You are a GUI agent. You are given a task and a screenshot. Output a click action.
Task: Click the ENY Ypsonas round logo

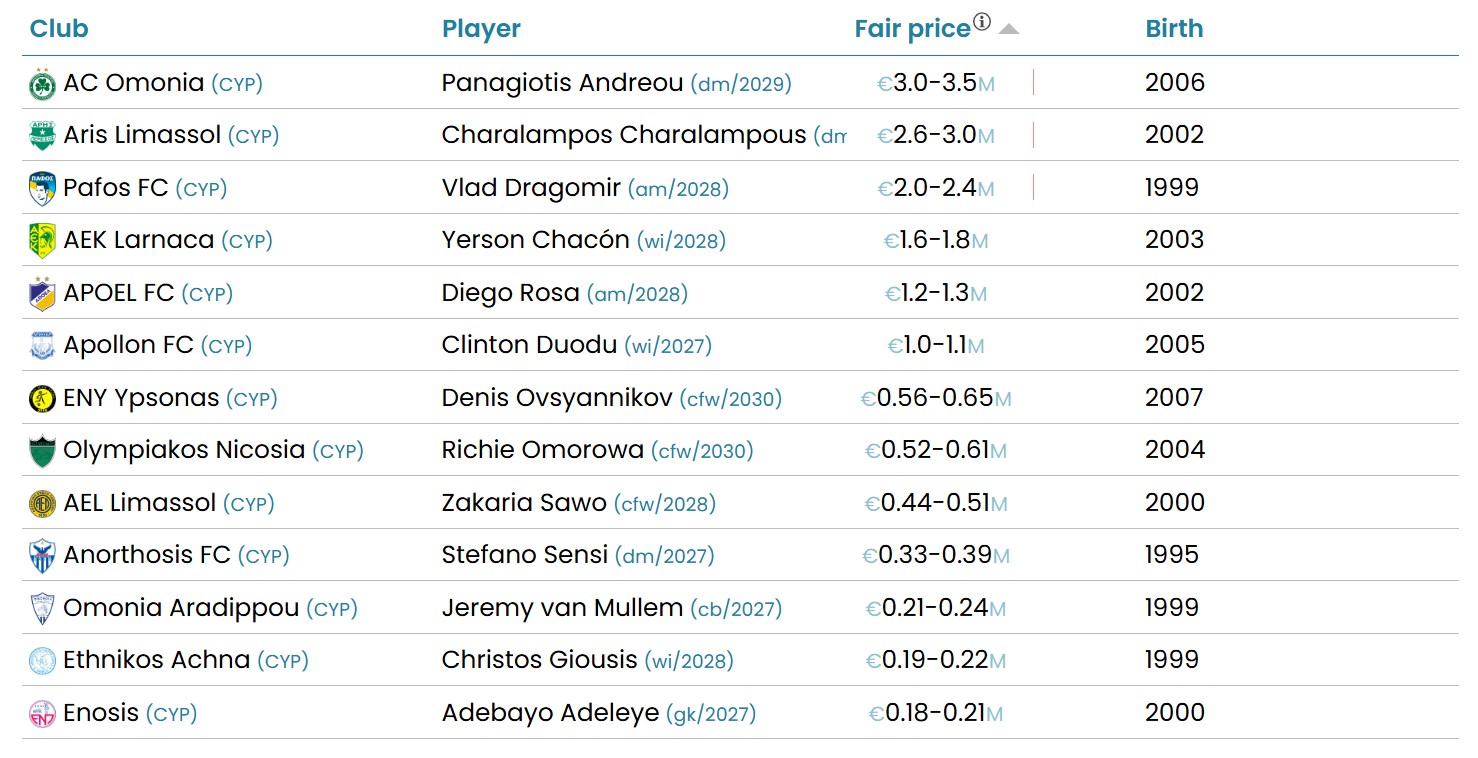click(x=42, y=399)
